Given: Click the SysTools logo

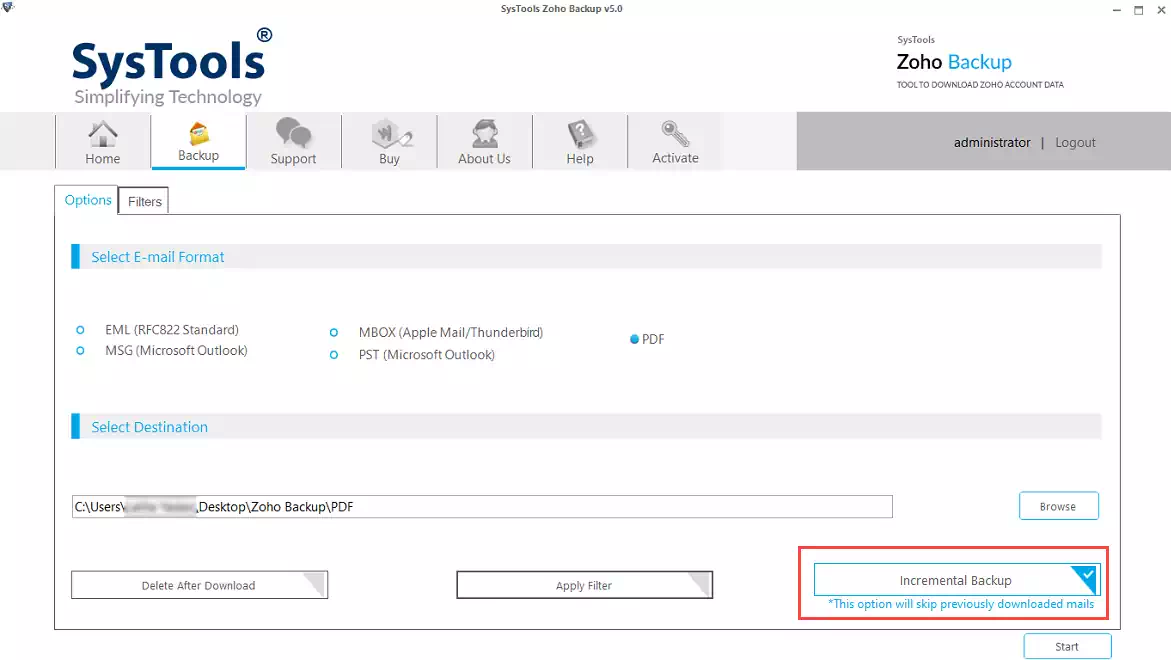Looking at the screenshot, I should 172,68.
